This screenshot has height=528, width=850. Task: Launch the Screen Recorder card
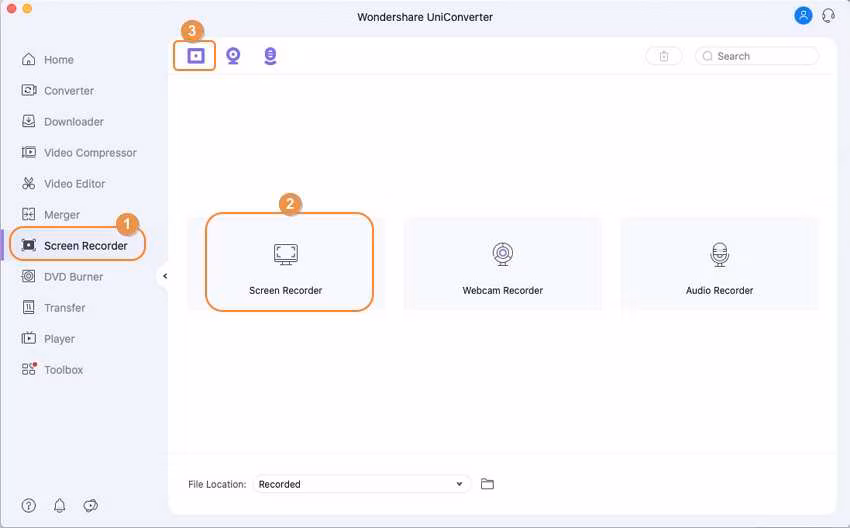point(286,263)
